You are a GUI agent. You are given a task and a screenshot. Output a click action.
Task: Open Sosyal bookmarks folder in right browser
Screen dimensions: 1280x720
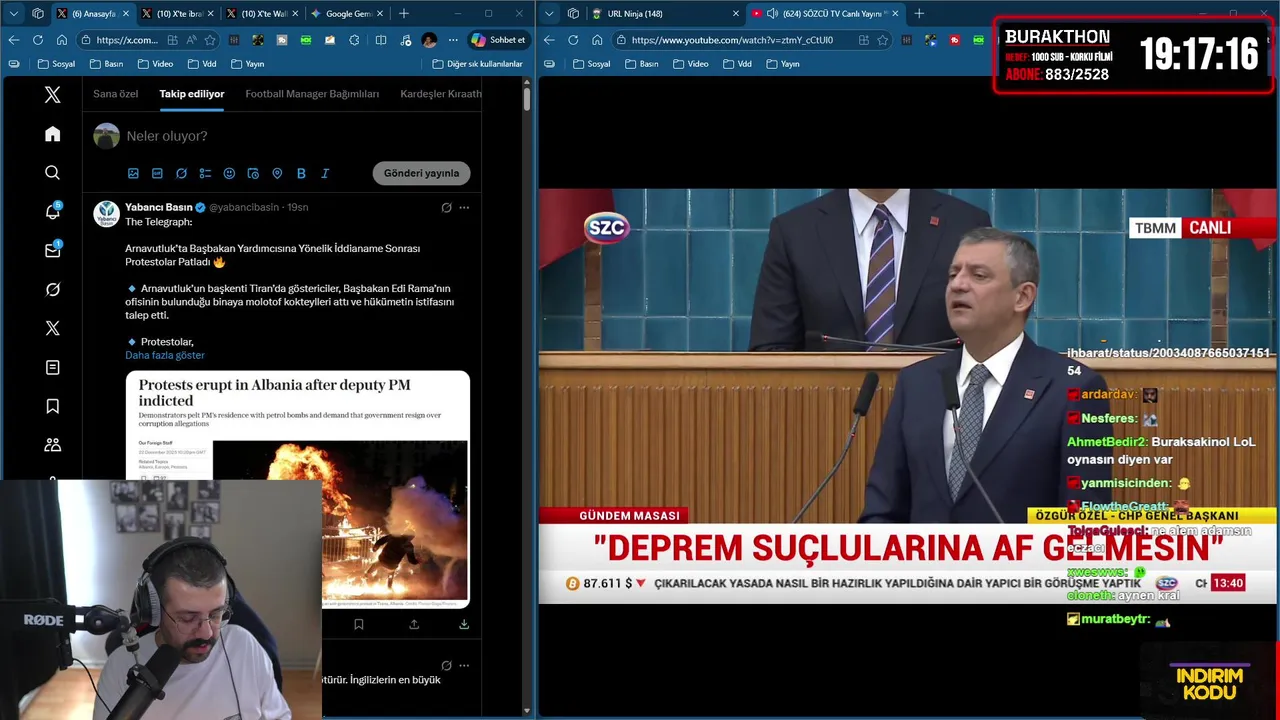(x=592, y=64)
